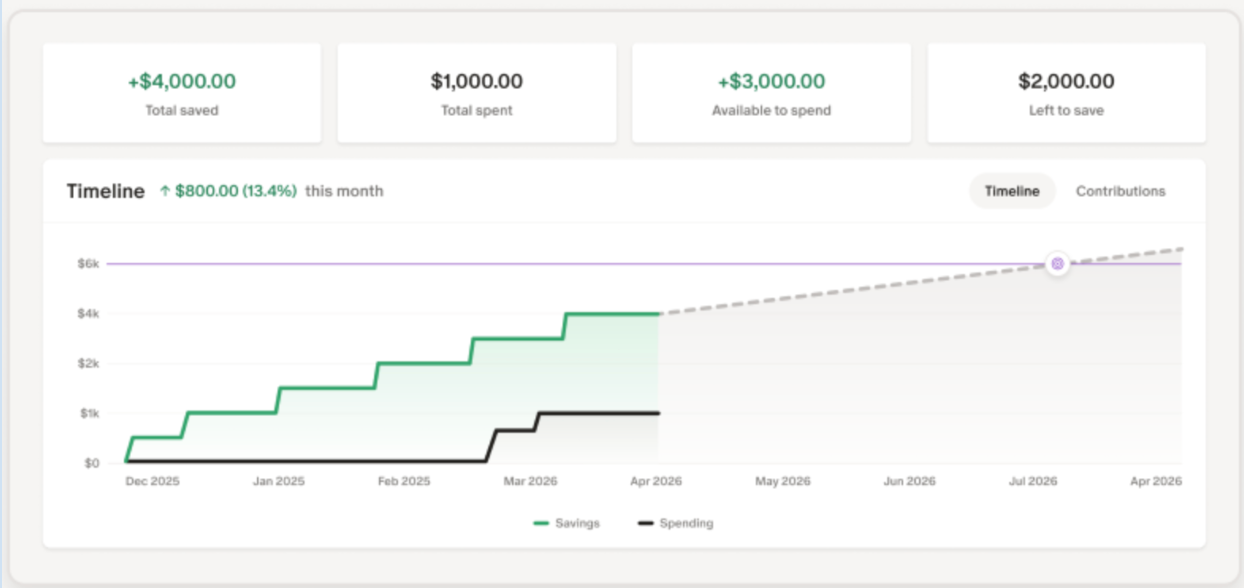Screen dimensions: 1244x588
Task: Click the 'this month' text
Action: [x=344, y=191]
